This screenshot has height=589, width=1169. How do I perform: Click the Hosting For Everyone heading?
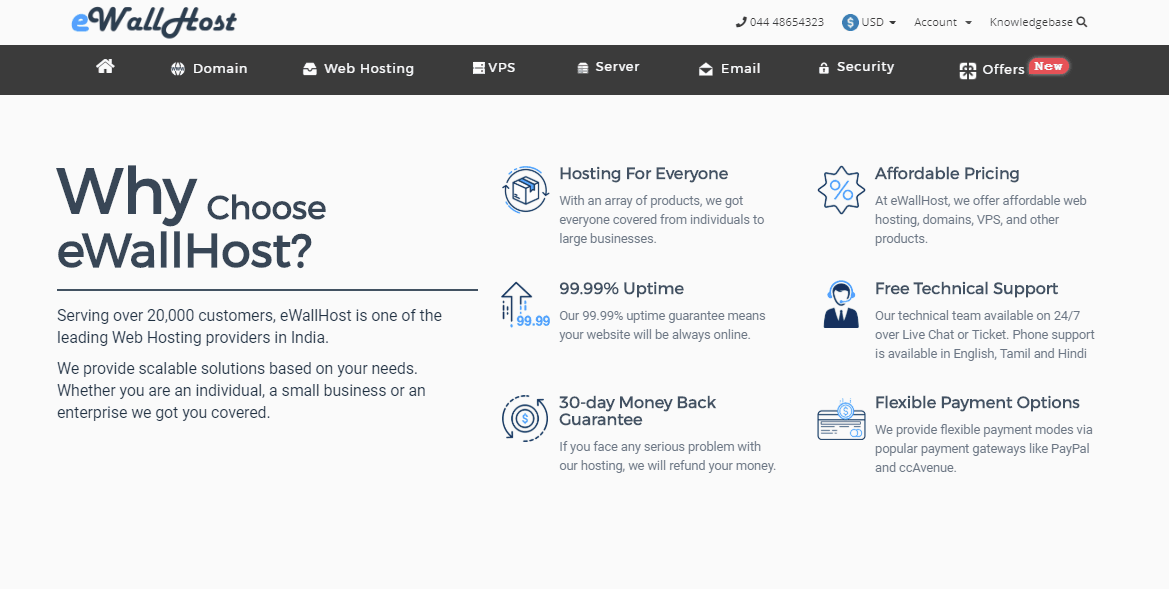tap(643, 174)
